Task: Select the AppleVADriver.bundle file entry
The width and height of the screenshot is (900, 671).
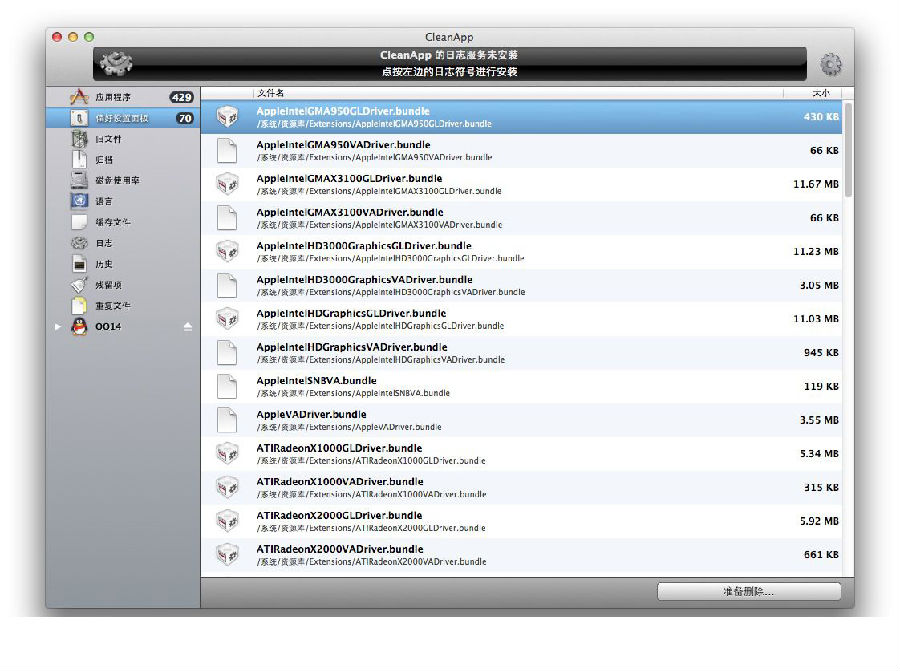Action: (520, 420)
